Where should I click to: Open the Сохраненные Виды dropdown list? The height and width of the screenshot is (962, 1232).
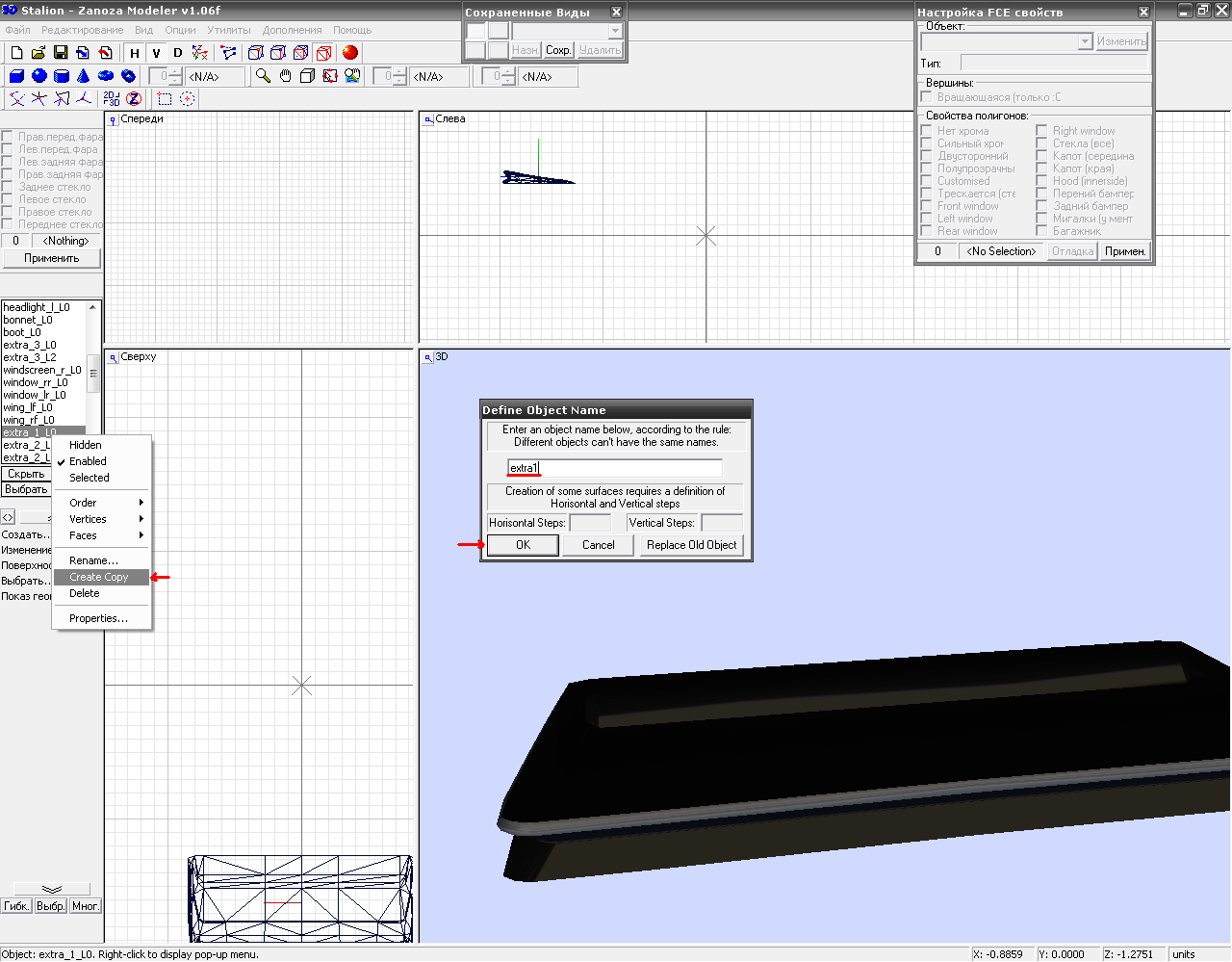click(x=615, y=31)
